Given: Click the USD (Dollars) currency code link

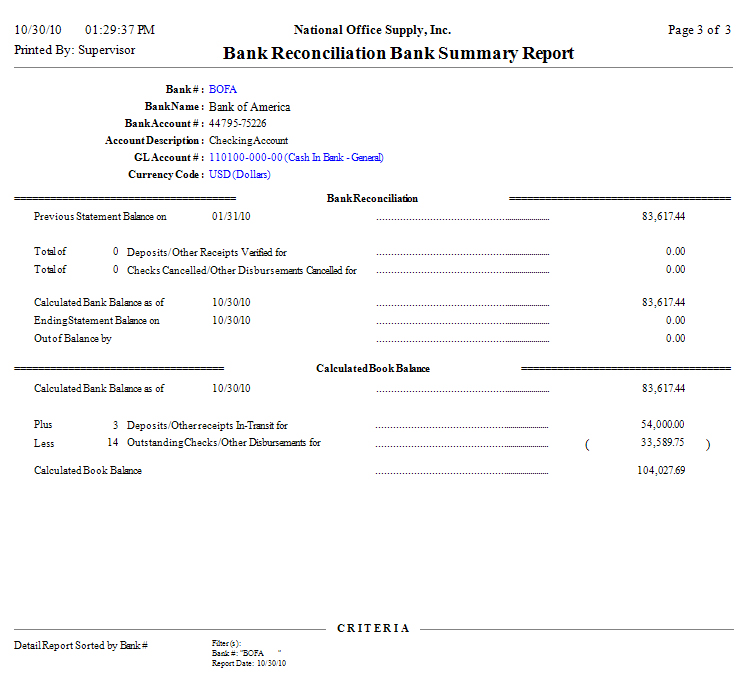Looking at the screenshot, I should [239, 174].
